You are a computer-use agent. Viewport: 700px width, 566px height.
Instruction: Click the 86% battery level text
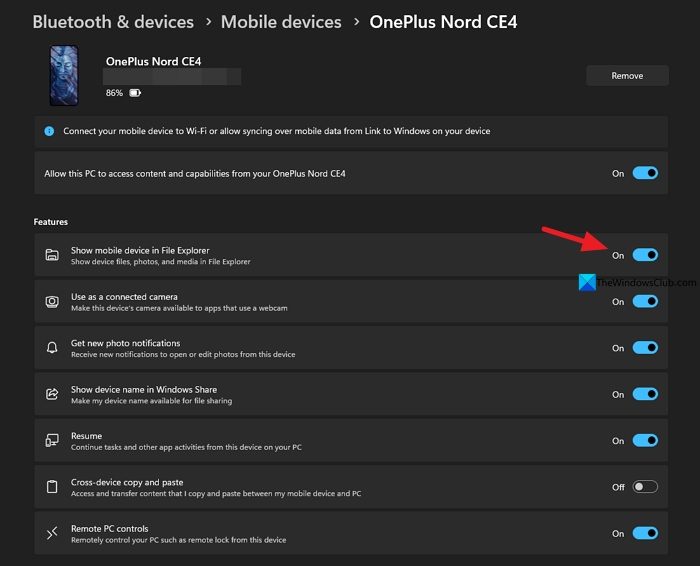point(114,93)
